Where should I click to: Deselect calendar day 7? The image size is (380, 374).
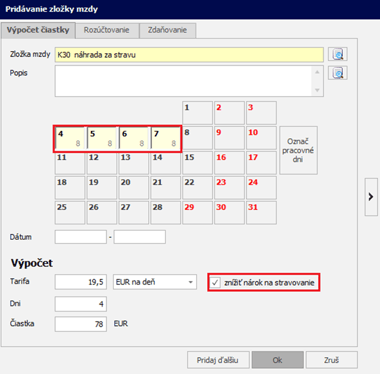tap(166, 138)
